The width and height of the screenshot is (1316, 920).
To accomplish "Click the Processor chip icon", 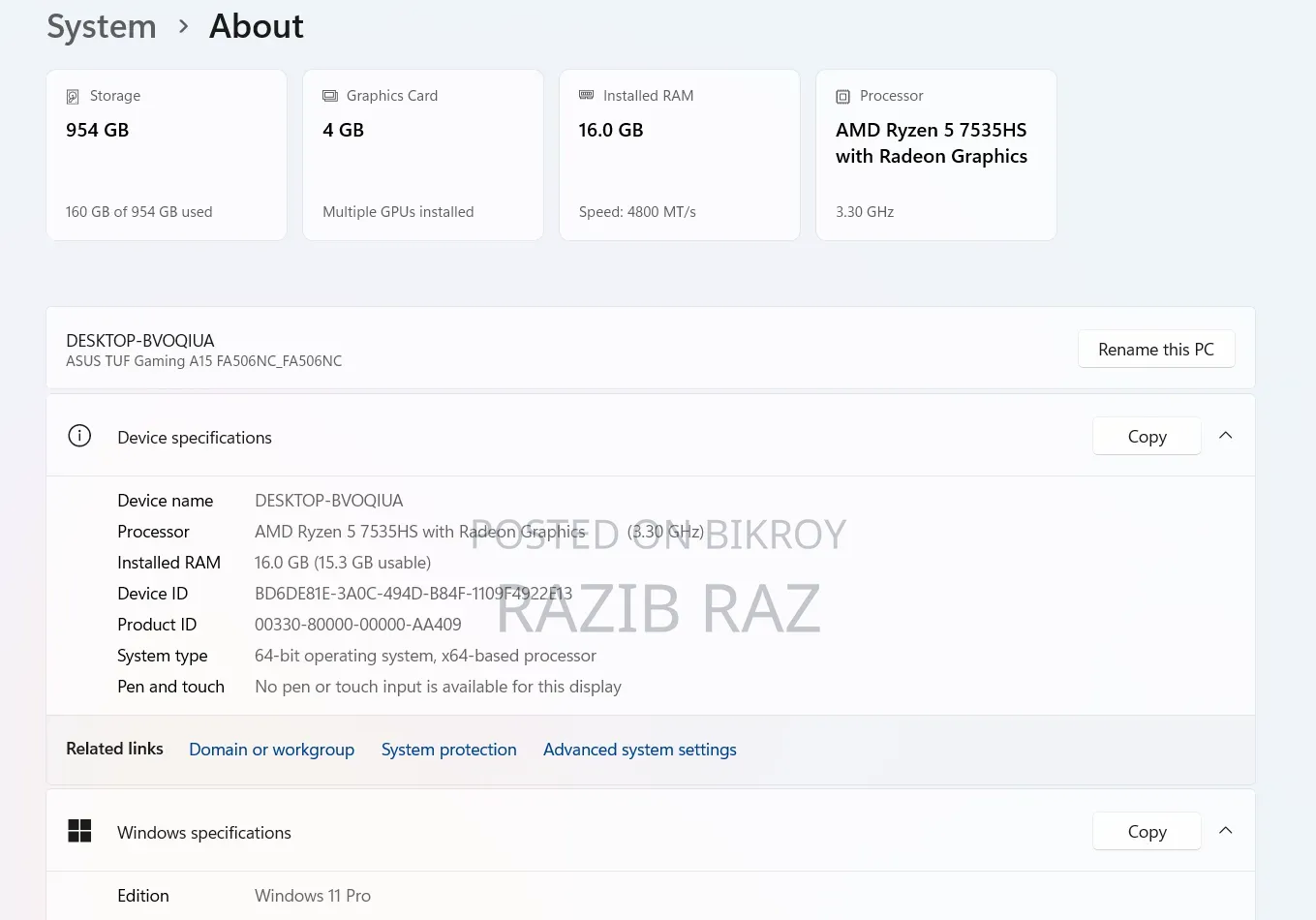I will [x=842, y=97].
